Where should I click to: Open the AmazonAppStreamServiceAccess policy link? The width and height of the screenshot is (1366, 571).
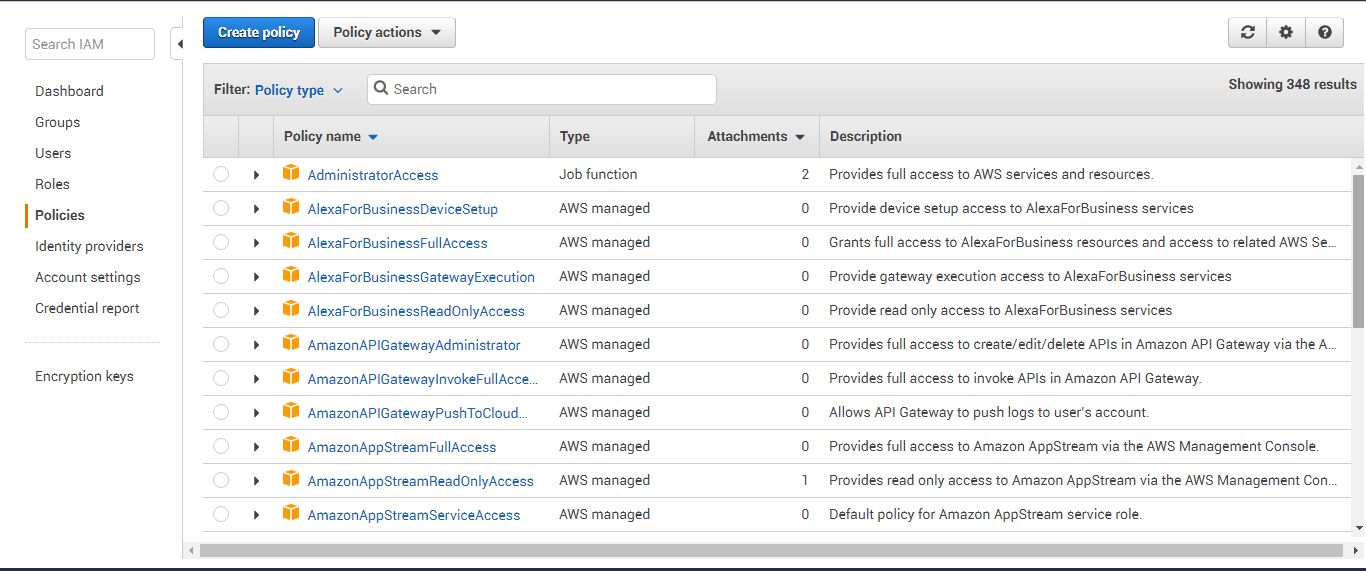tap(414, 515)
